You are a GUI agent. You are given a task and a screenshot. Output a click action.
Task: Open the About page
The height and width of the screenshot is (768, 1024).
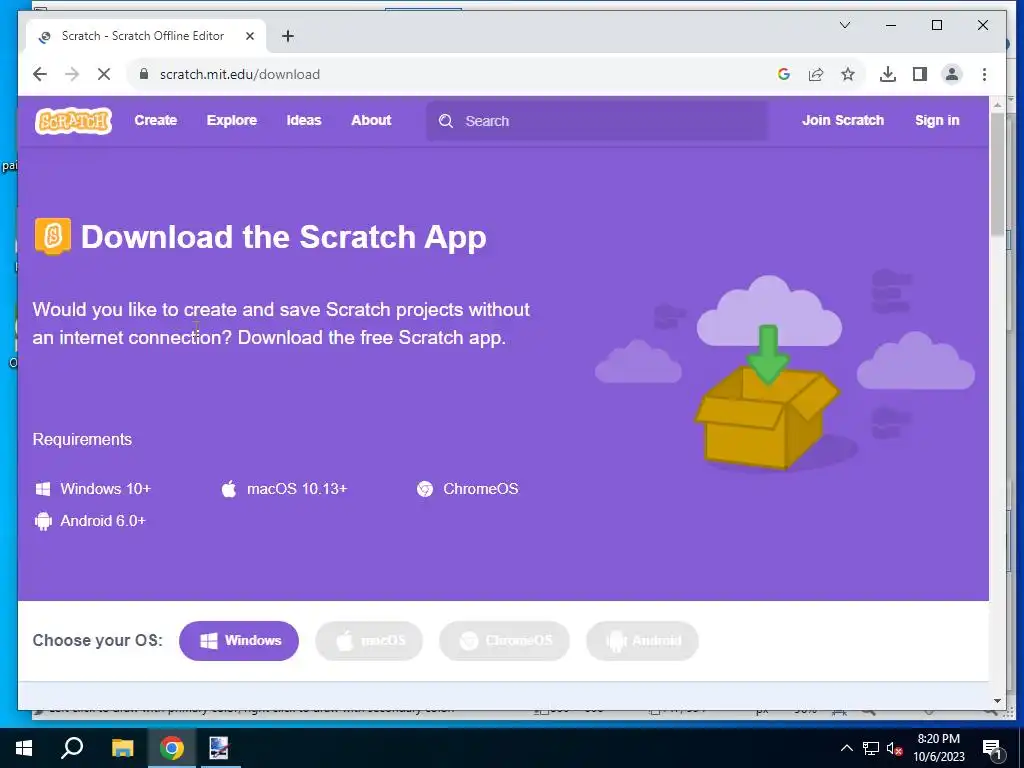(x=371, y=120)
